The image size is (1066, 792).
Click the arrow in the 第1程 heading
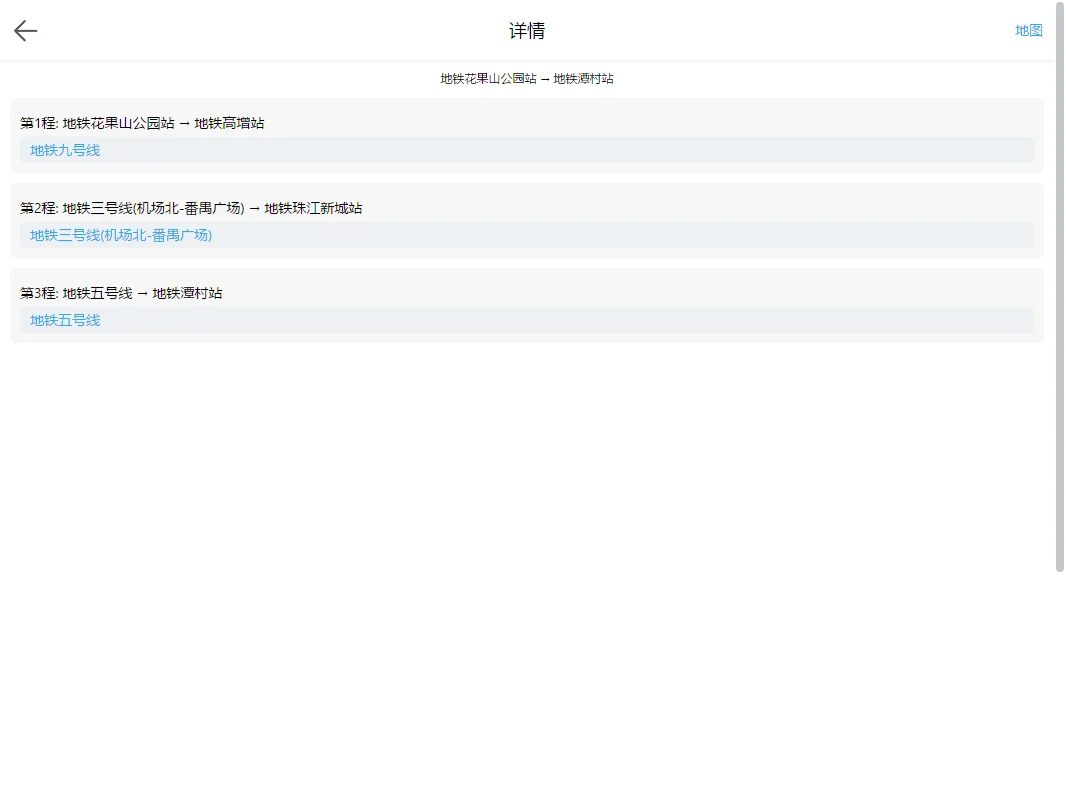184,123
